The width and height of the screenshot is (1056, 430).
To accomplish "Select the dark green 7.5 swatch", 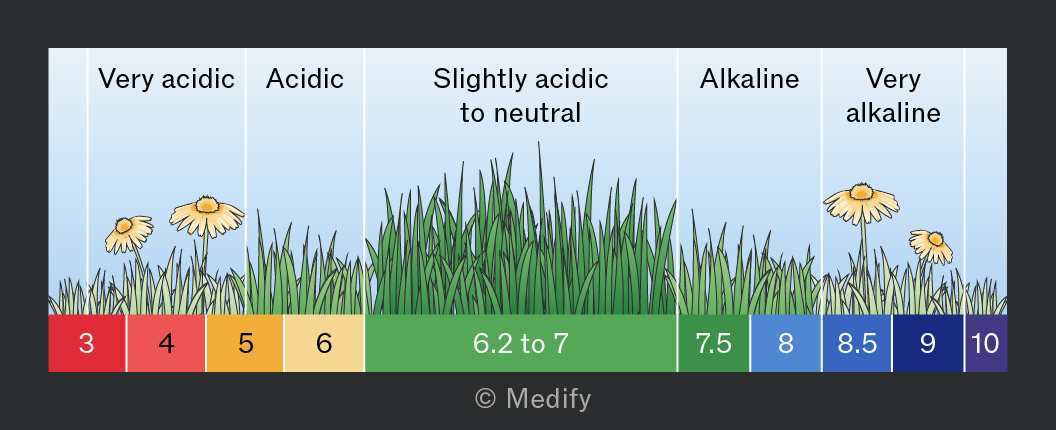I will coord(713,343).
